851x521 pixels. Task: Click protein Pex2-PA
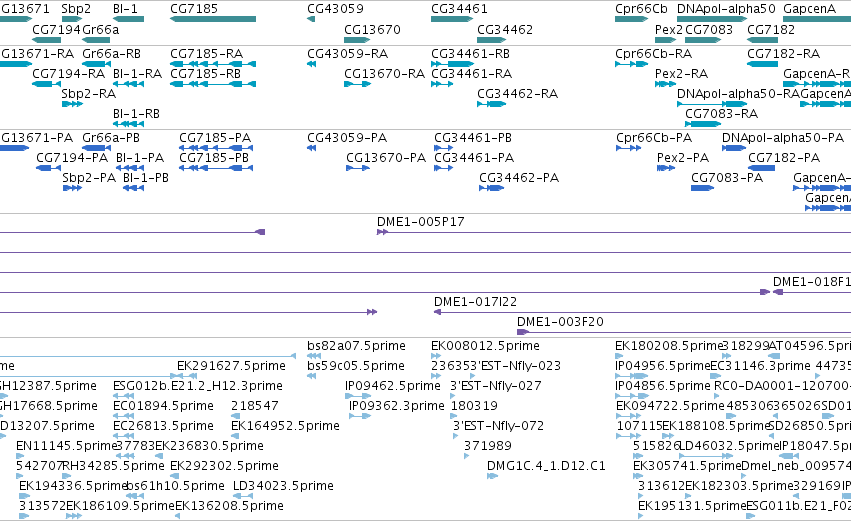click(x=683, y=158)
